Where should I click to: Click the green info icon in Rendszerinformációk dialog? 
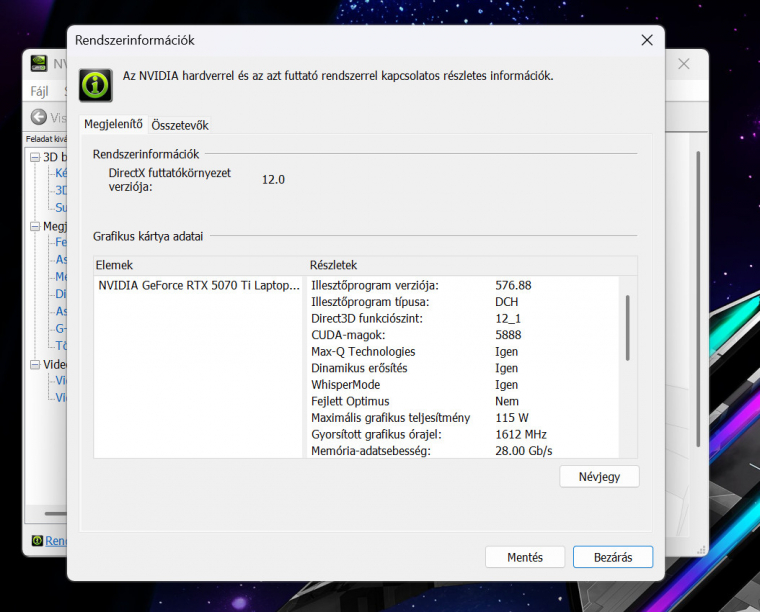[96, 85]
